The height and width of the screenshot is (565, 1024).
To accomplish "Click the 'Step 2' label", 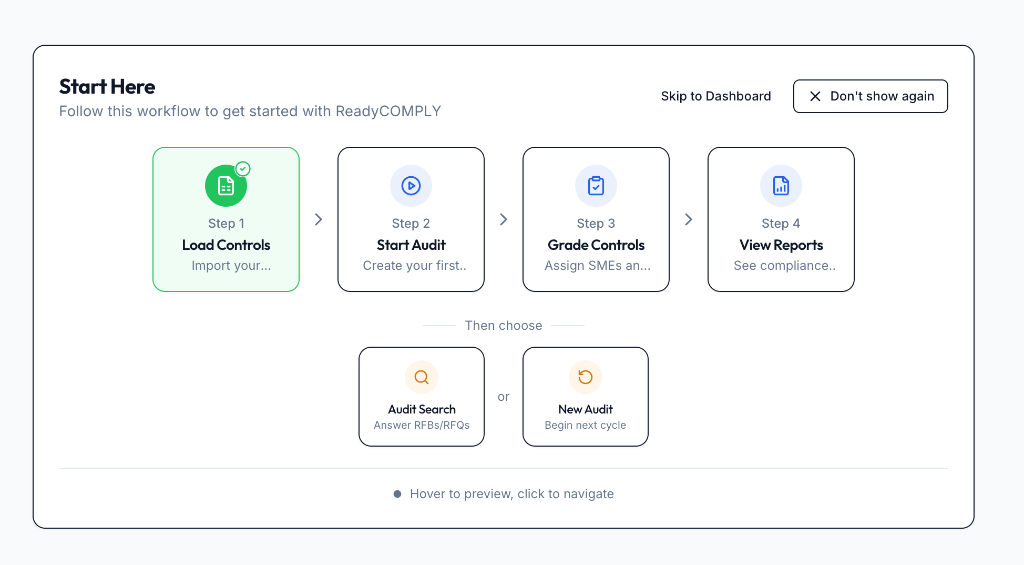I will (x=411, y=223).
